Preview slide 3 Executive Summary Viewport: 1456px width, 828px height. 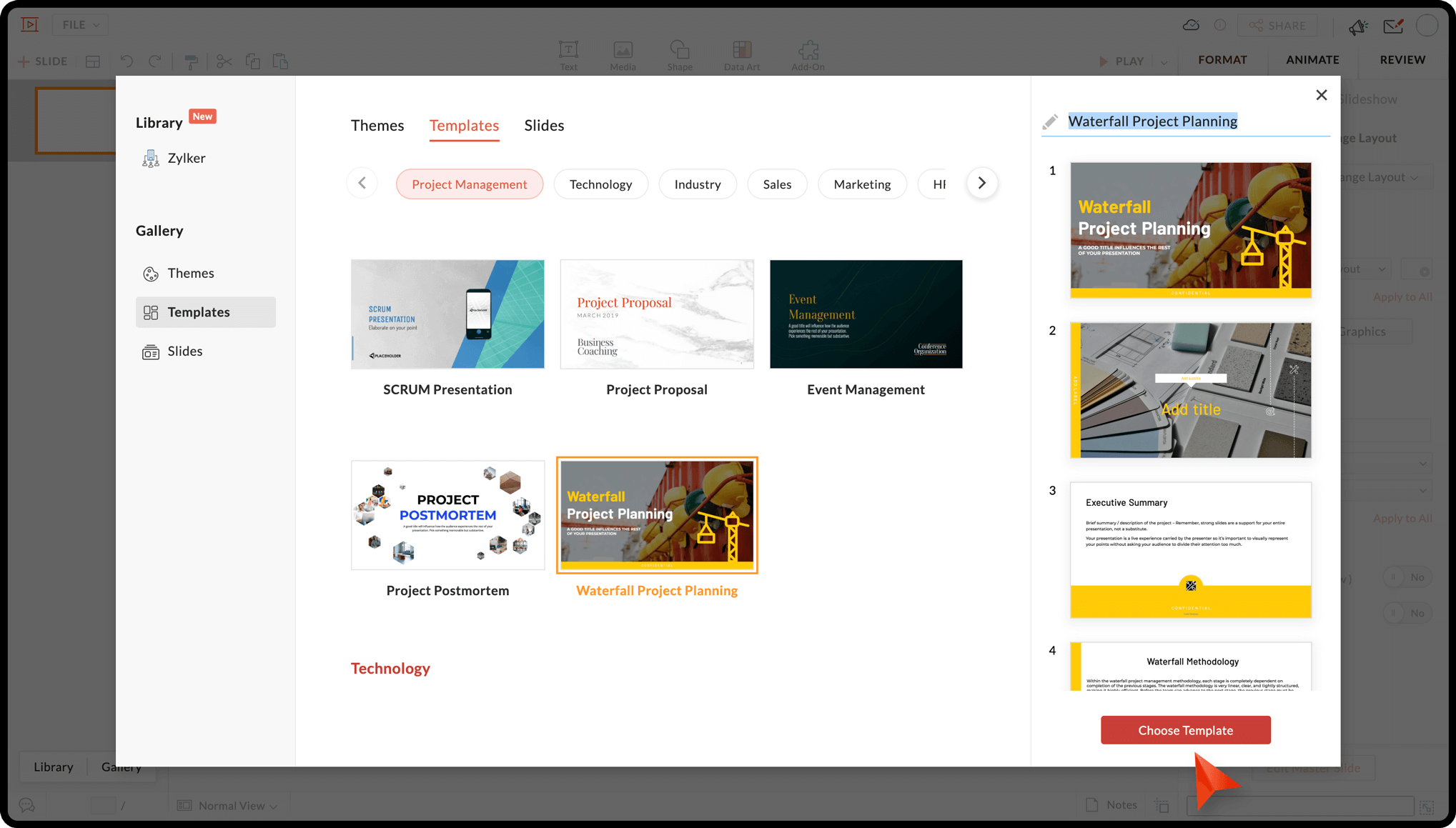[1191, 550]
